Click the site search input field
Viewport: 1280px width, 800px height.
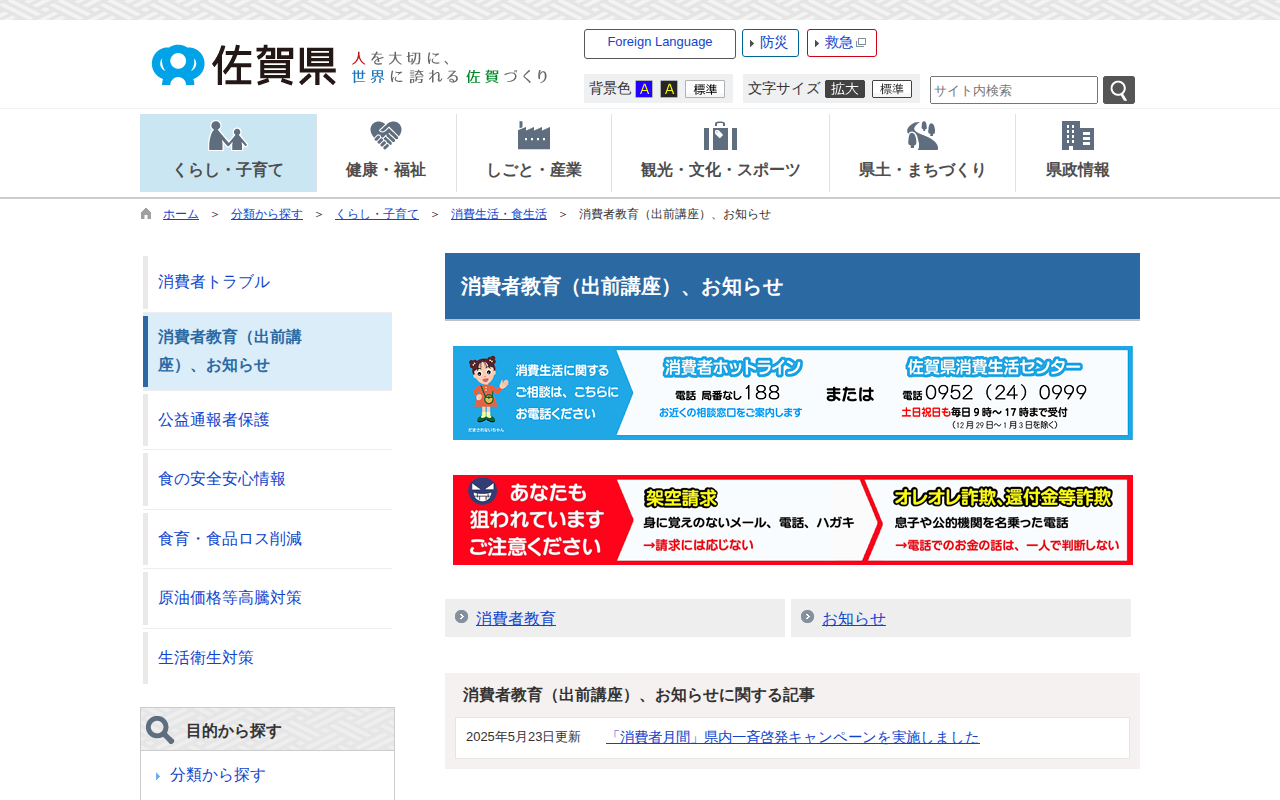coord(1014,90)
